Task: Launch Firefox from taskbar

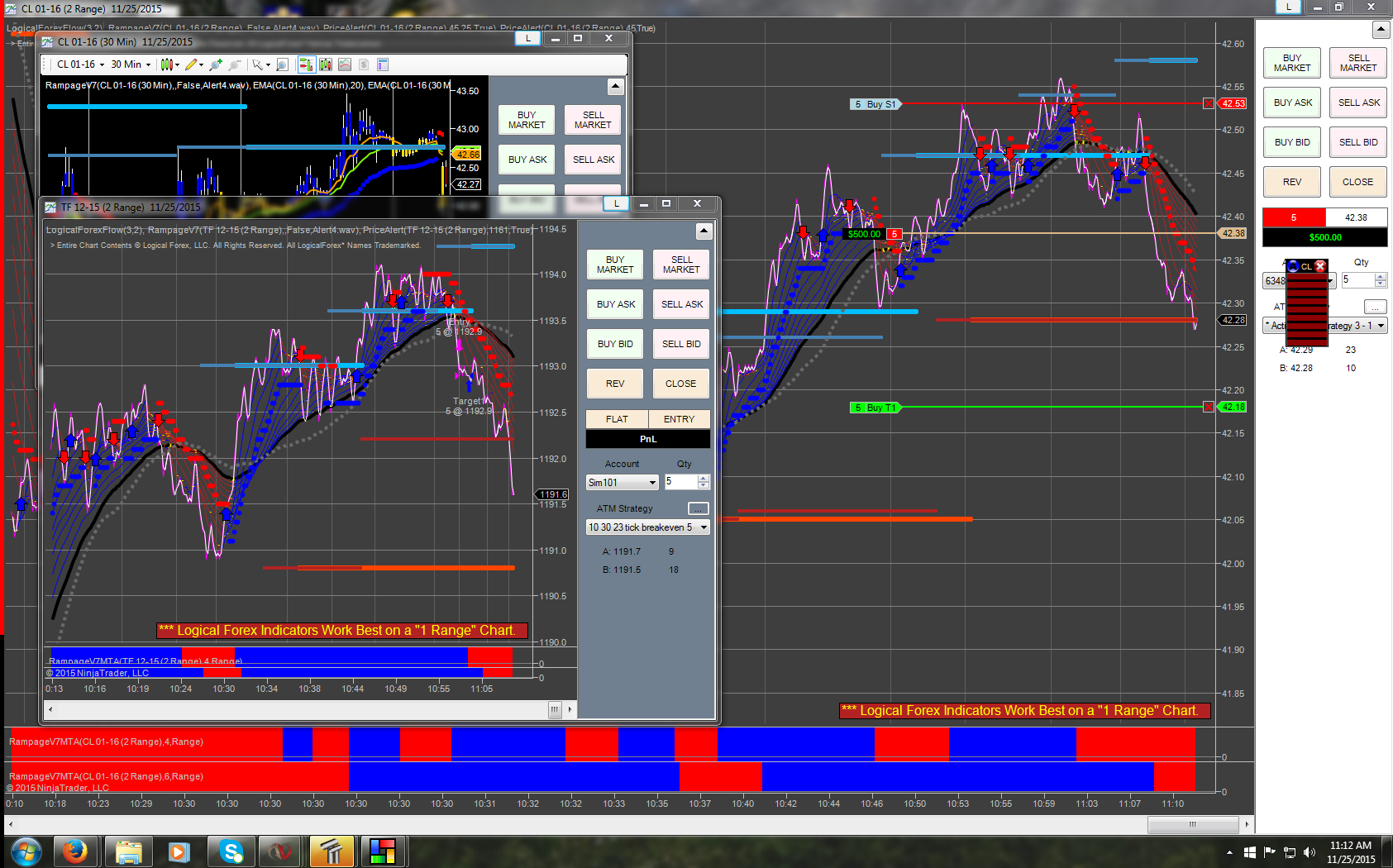Action: [75, 851]
